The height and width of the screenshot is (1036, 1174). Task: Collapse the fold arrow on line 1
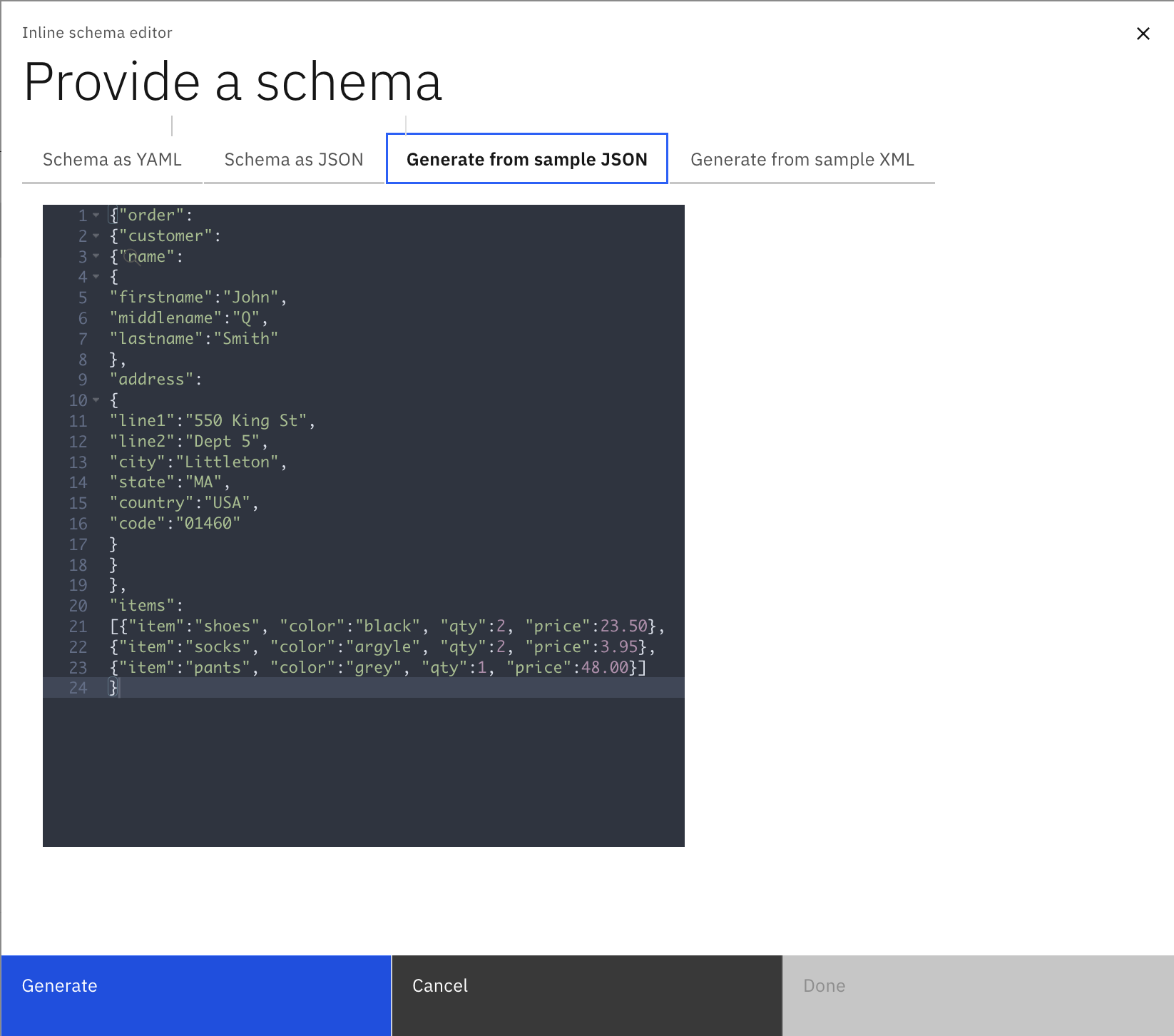pos(96,215)
